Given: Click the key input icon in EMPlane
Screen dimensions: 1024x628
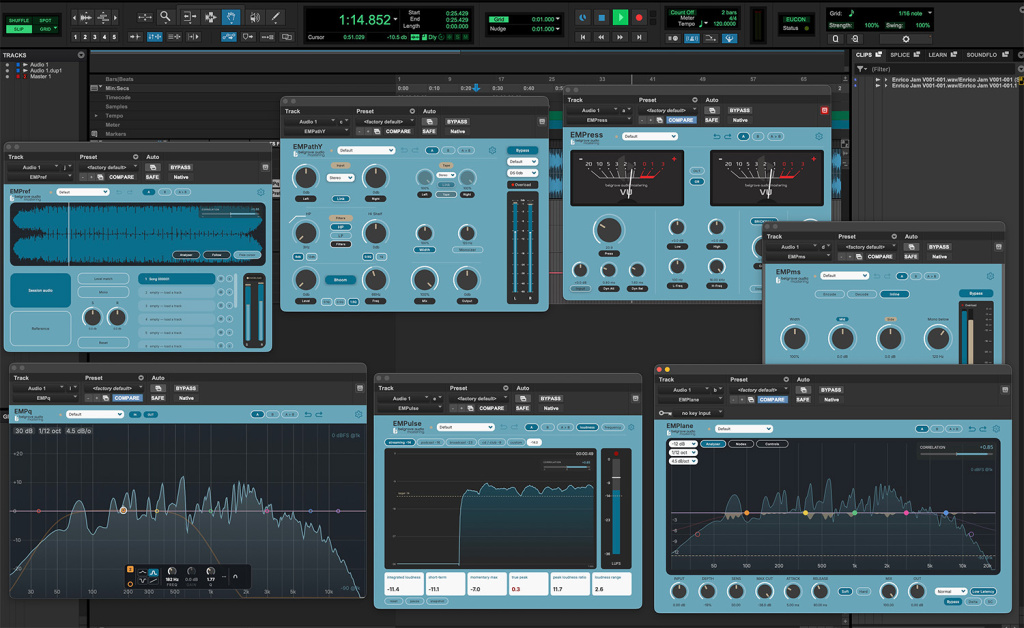Looking at the screenshot, I should pos(665,413).
